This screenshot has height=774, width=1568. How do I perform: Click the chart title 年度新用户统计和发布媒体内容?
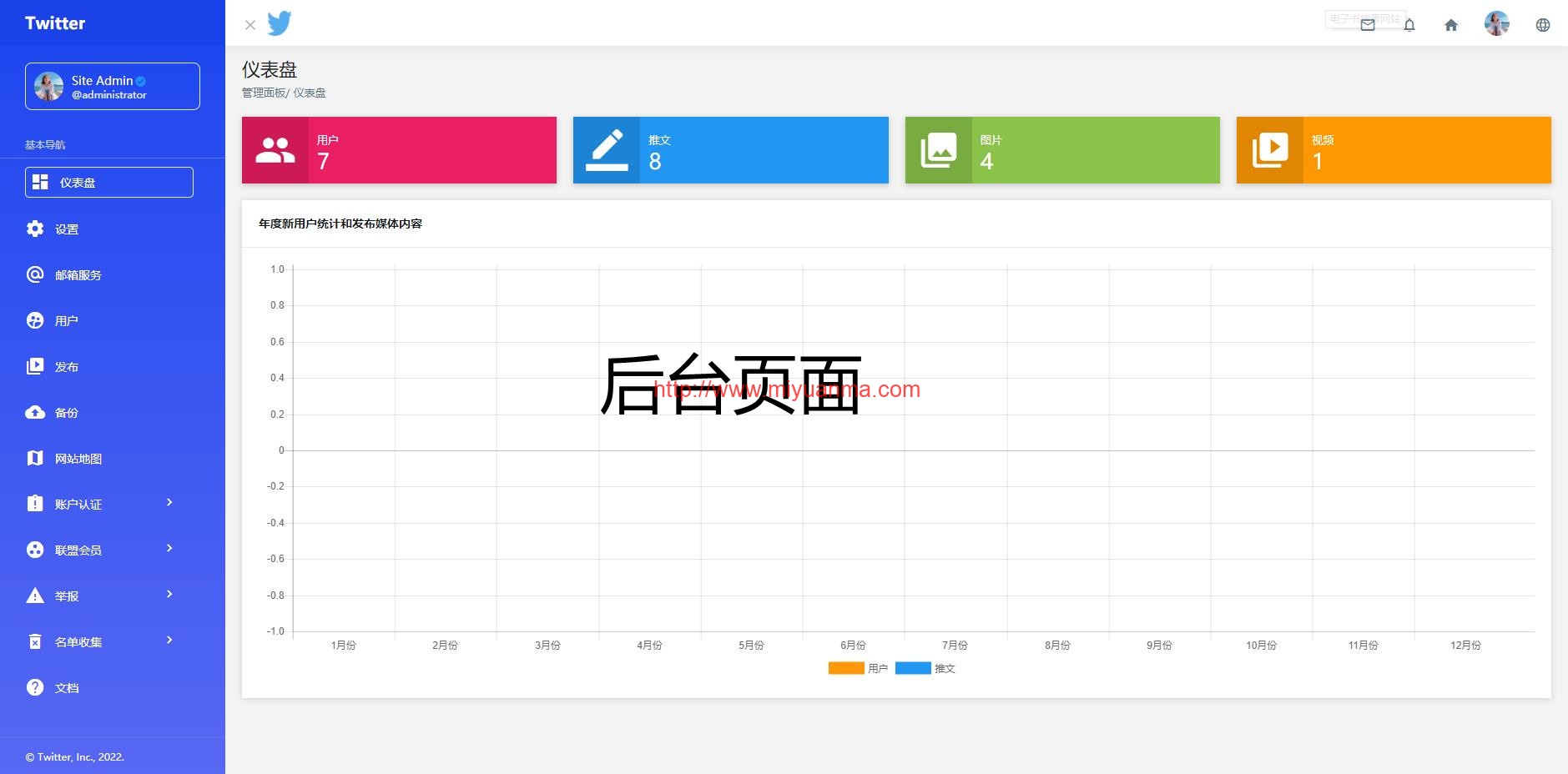tap(340, 224)
